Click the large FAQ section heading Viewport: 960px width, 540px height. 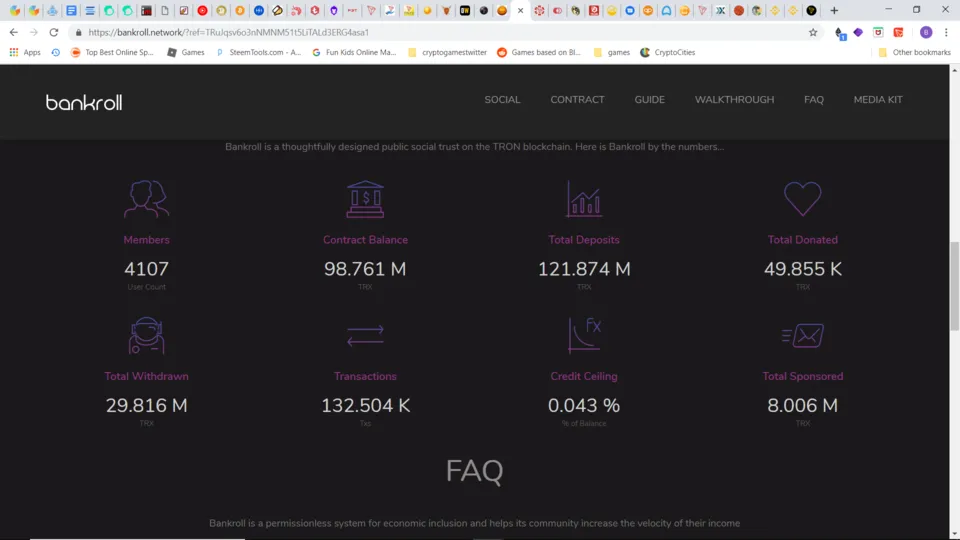(474, 471)
